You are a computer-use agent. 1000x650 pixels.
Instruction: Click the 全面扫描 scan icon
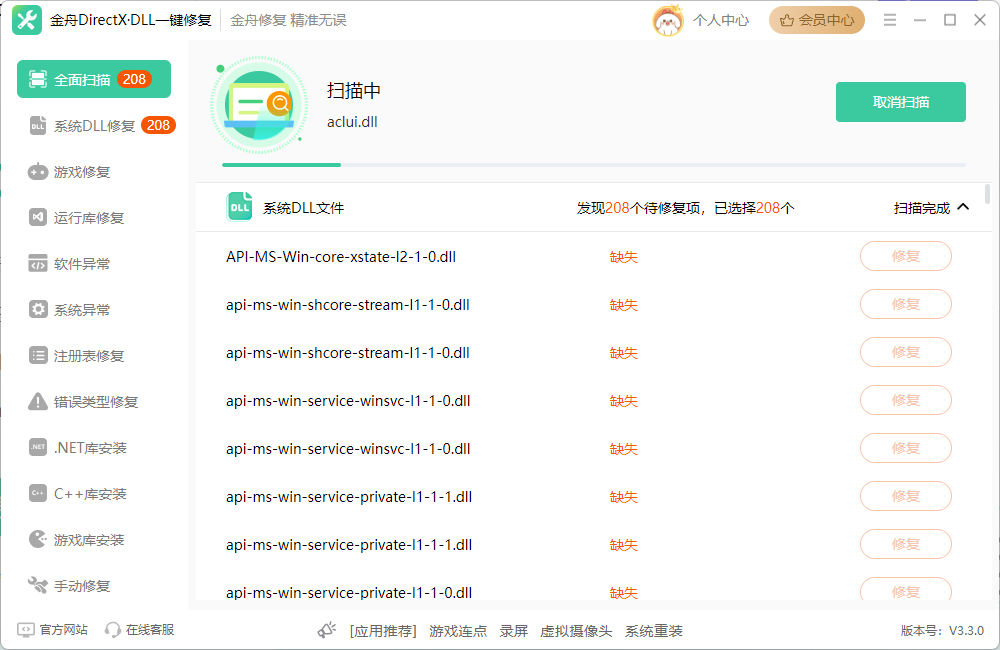coord(38,79)
